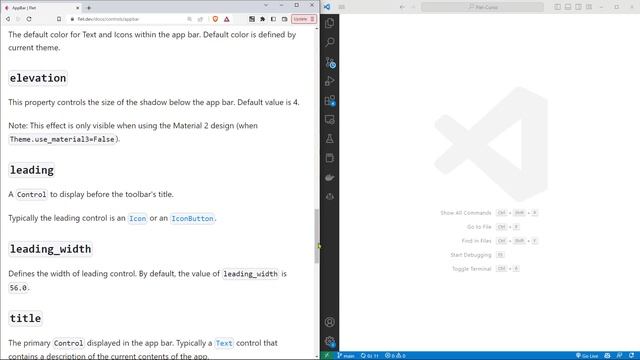Viewport: 640px width, 360px height.
Task: Click the main branch in VS Code status bar
Action: 346,356
